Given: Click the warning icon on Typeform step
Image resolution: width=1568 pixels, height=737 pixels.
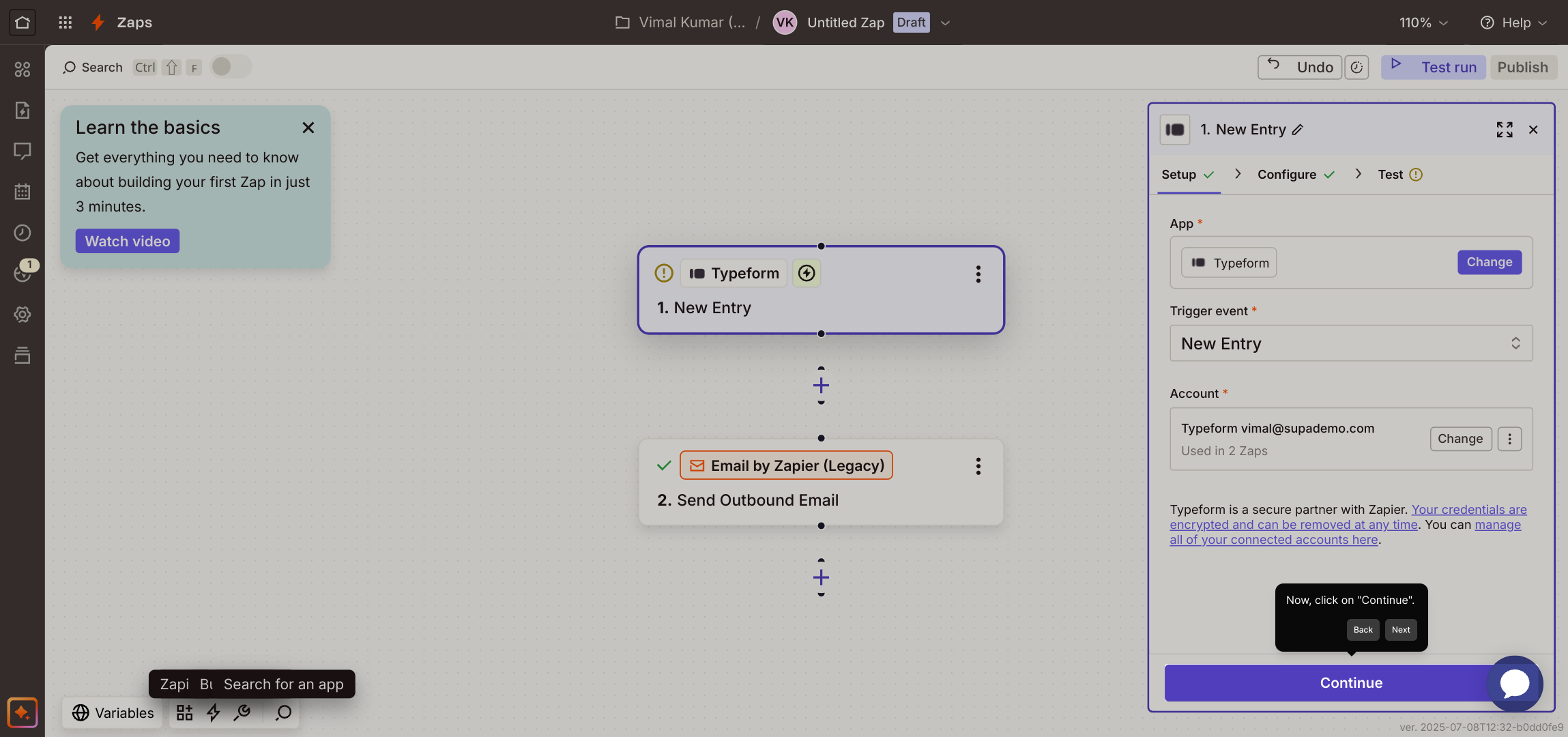Looking at the screenshot, I should click(664, 273).
